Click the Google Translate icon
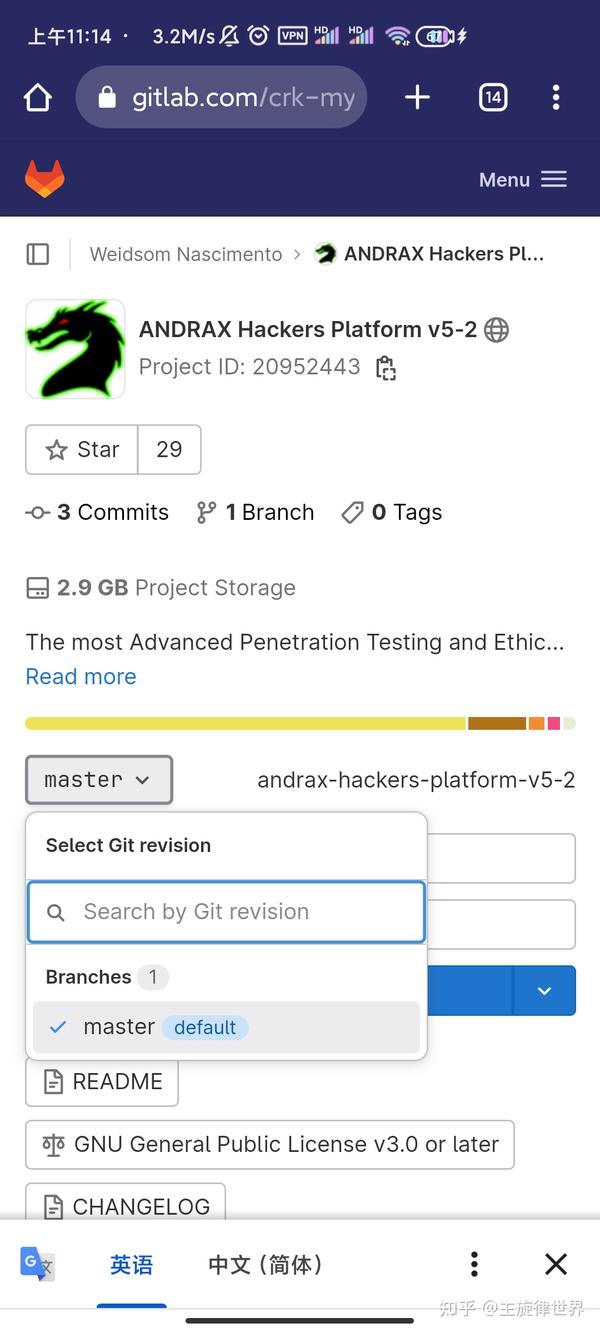Viewport: 600px width, 1333px height. point(37,1264)
